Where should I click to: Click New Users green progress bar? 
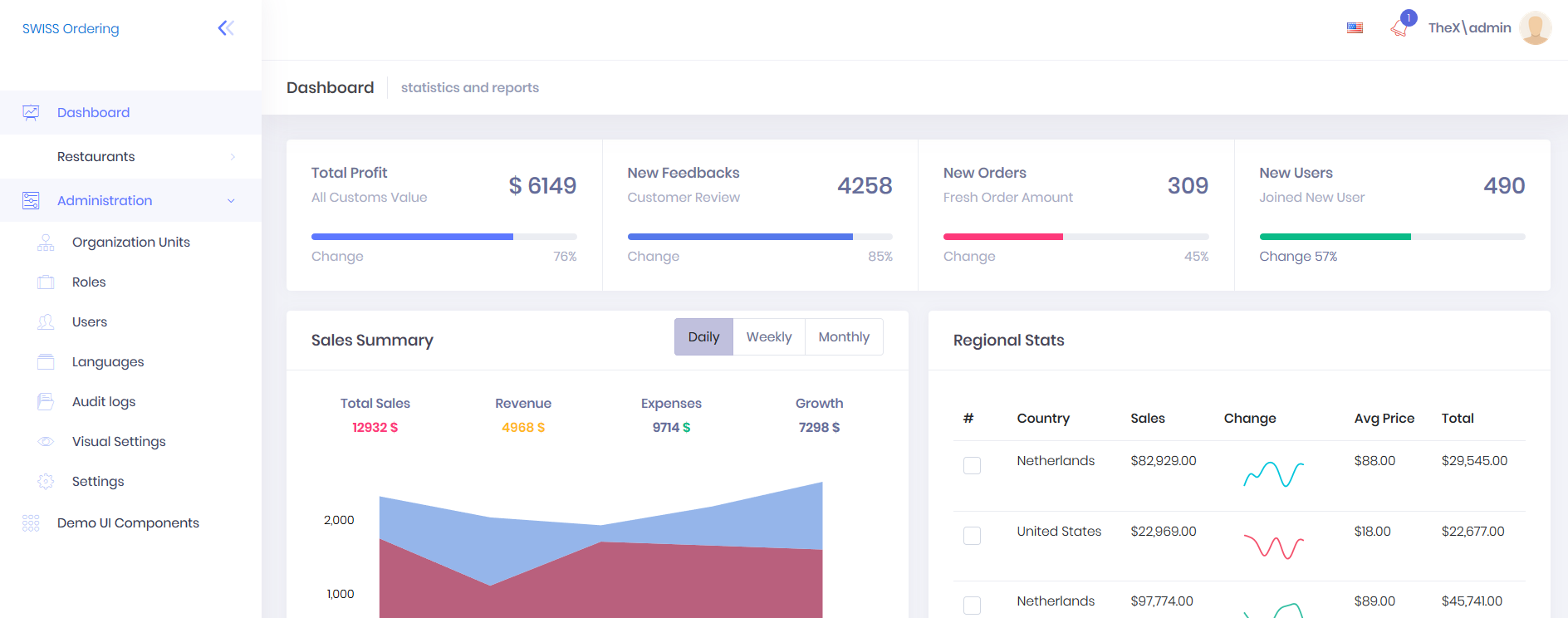click(x=1392, y=237)
